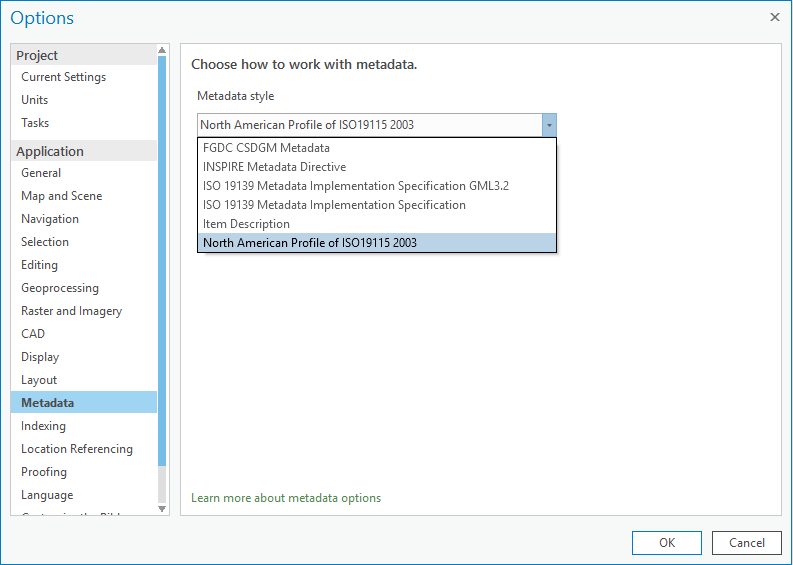Viewport: 793px width, 565px height.
Task: Show Raster and Imagery options
Action: click(84, 311)
